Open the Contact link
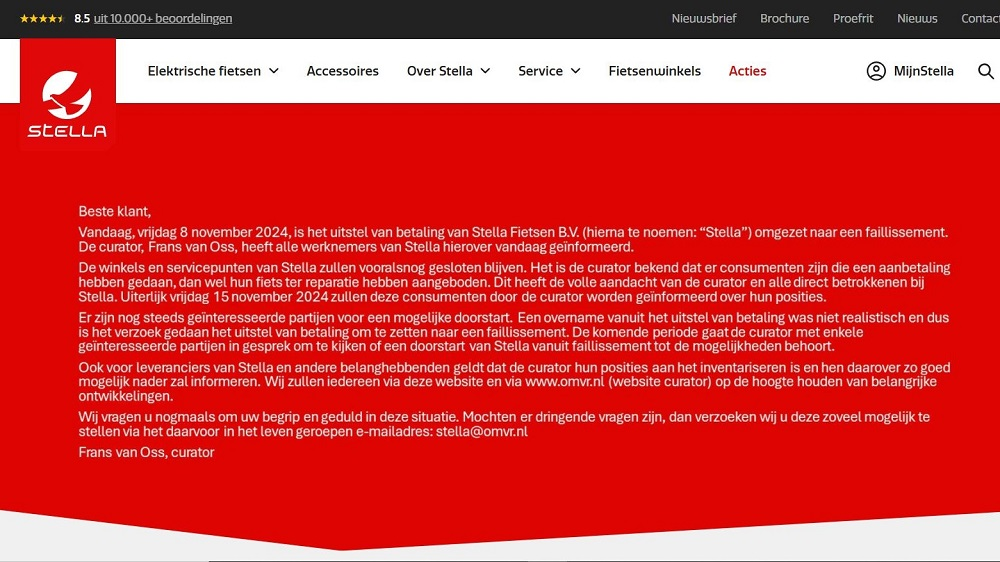 [980, 18]
